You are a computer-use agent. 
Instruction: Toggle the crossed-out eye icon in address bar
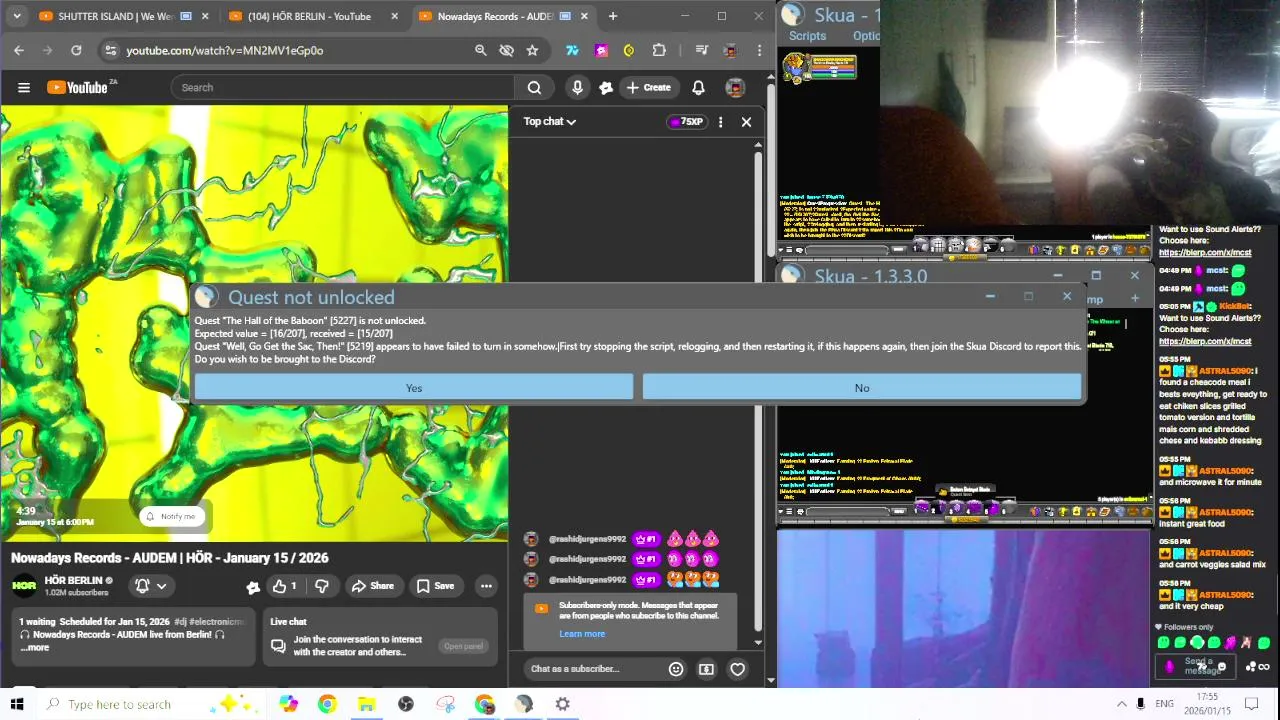(506, 50)
